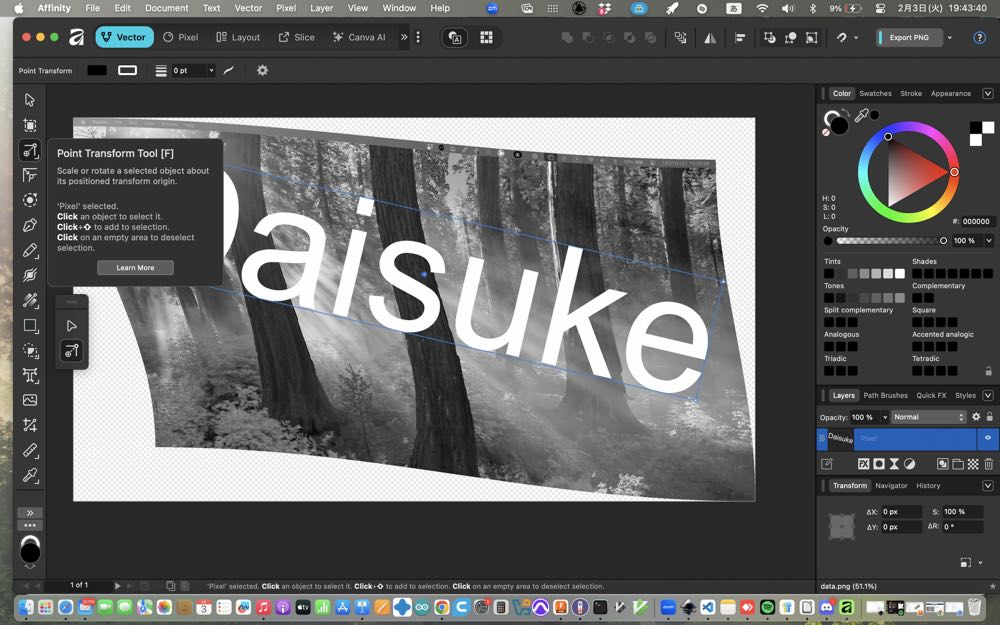
Task: Collapse the Transform panel group chevron
Action: click(x=988, y=485)
